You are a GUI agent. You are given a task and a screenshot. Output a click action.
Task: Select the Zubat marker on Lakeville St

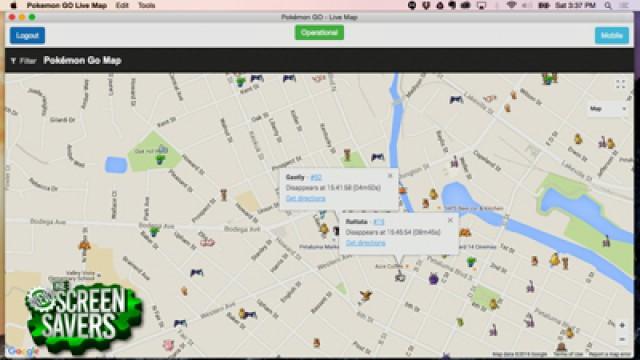tap(456, 99)
